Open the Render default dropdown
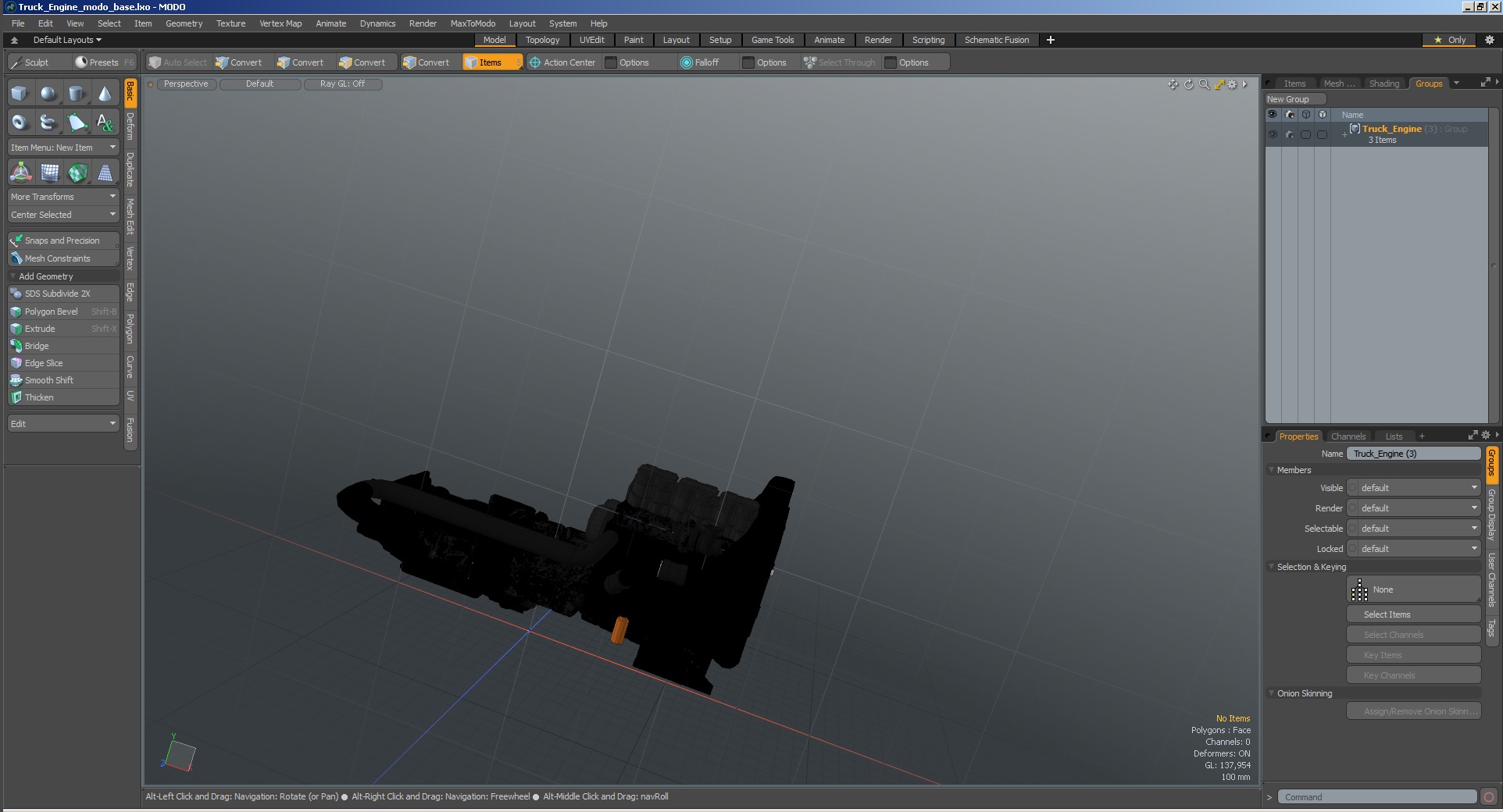The width and height of the screenshot is (1503, 812). pos(1414,508)
